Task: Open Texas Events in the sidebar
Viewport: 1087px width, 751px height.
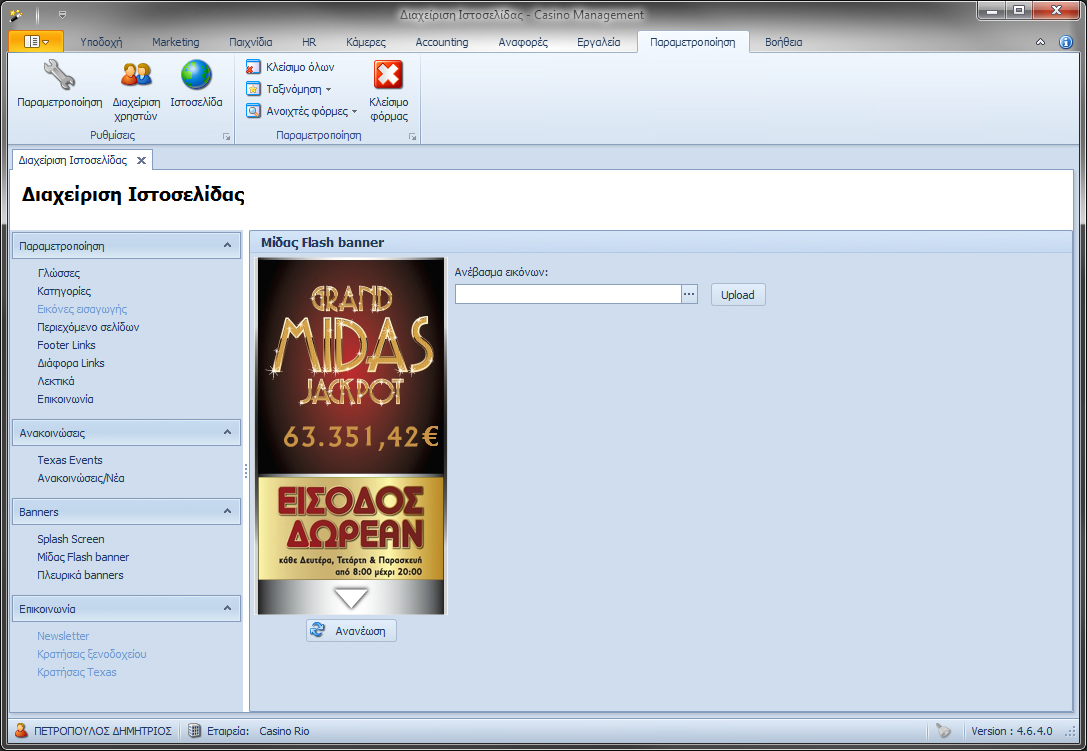Action: [70, 460]
